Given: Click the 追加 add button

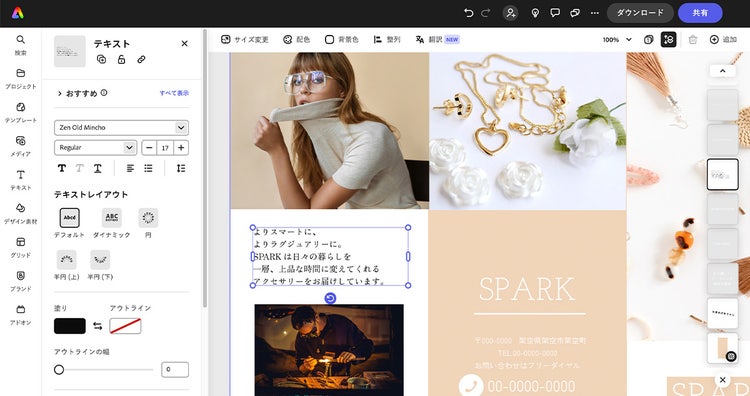Looking at the screenshot, I should point(723,40).
